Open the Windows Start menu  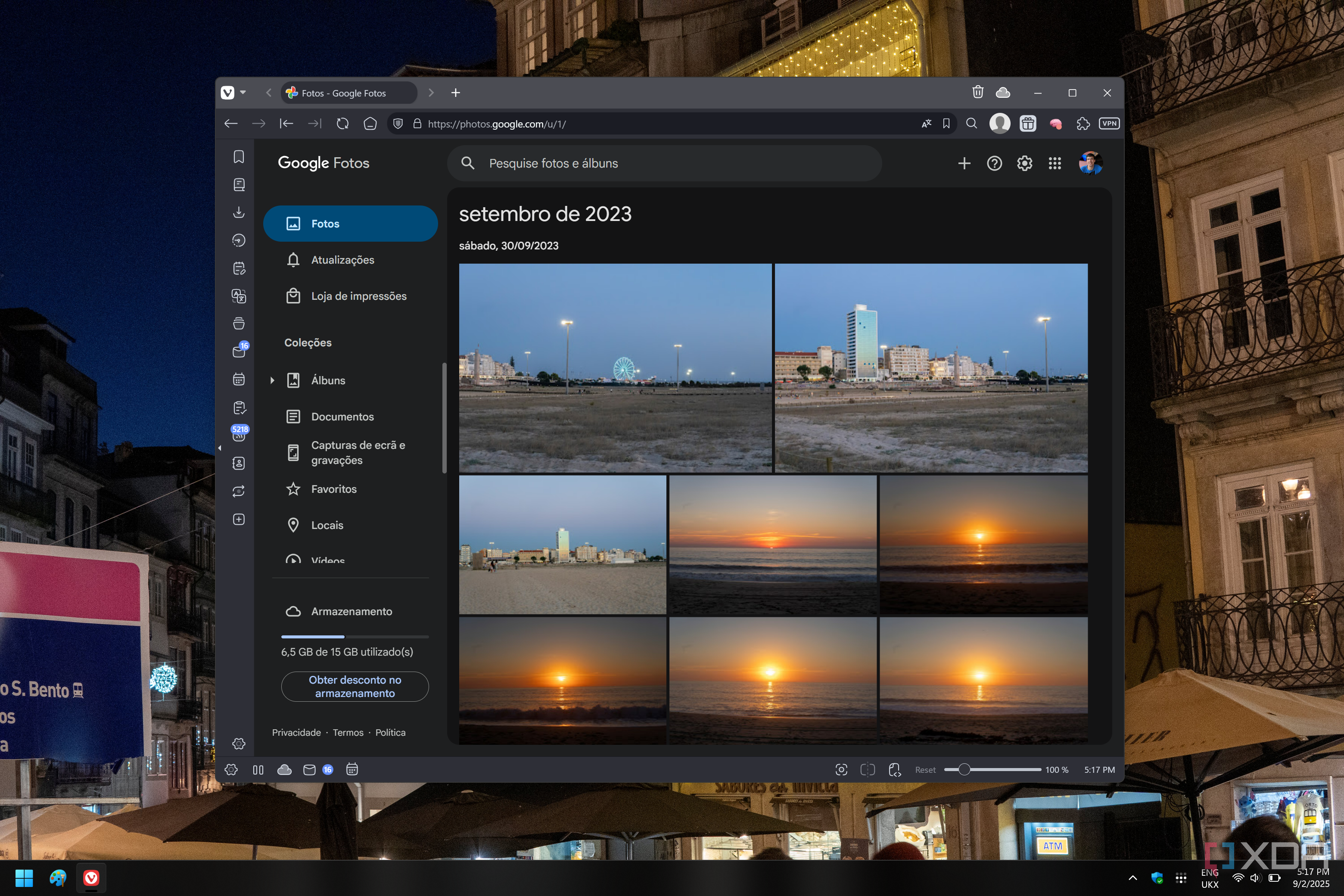point(24,878)
